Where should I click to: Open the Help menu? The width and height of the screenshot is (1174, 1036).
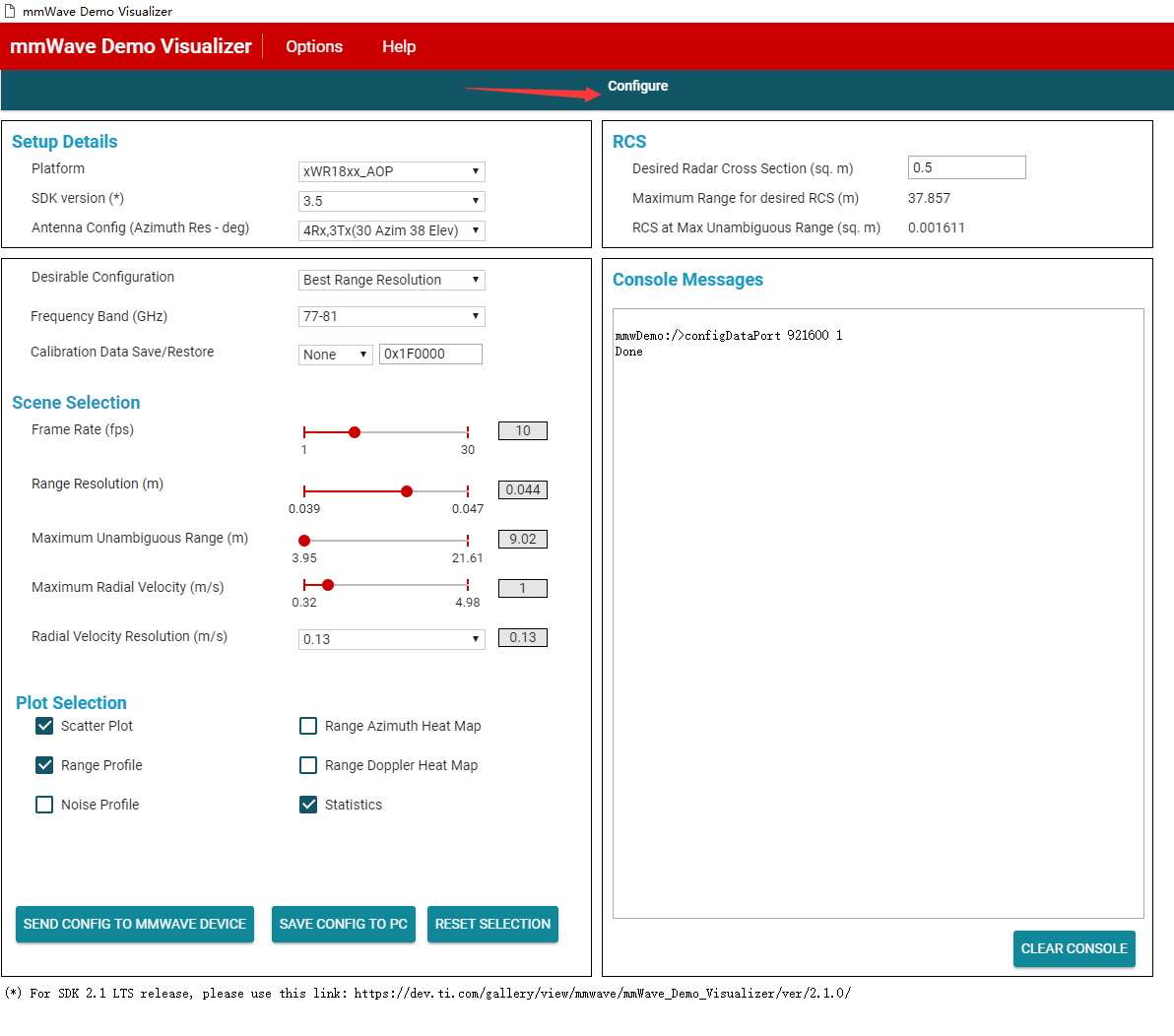(x=398, y=46)
